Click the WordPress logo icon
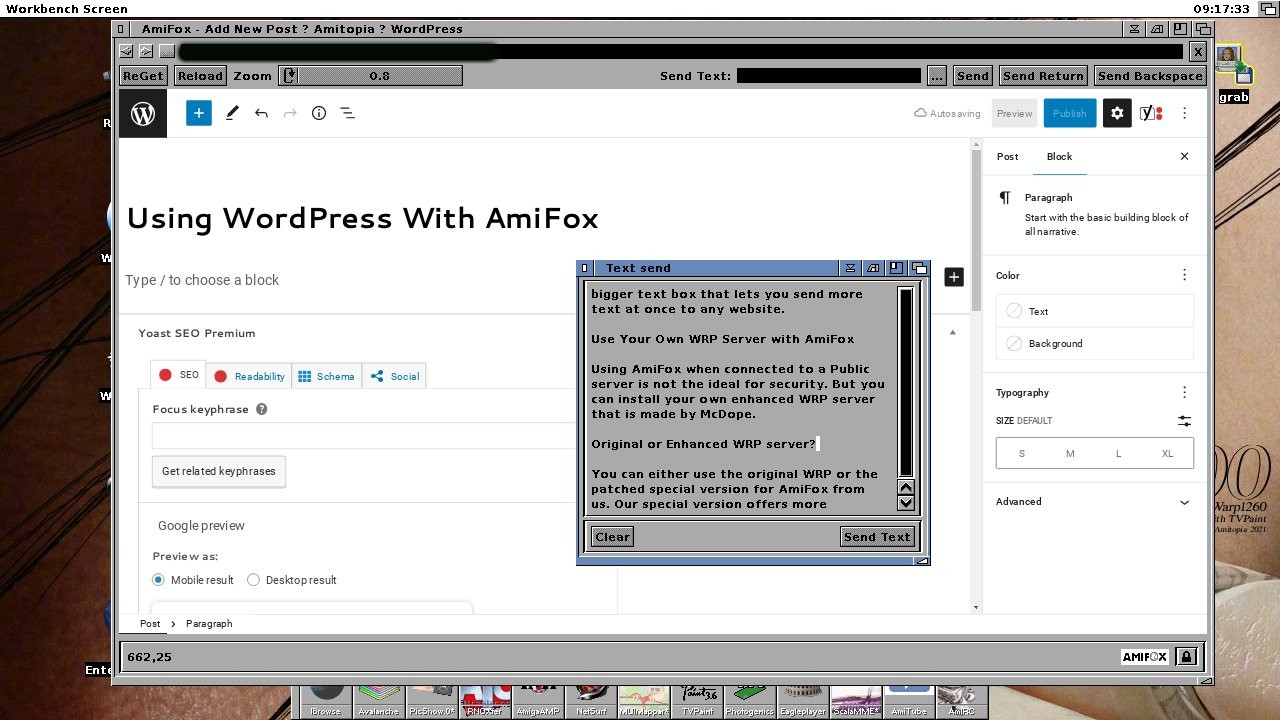Image resolution: width=1280 pixels, height=720 pixels. 142,113
